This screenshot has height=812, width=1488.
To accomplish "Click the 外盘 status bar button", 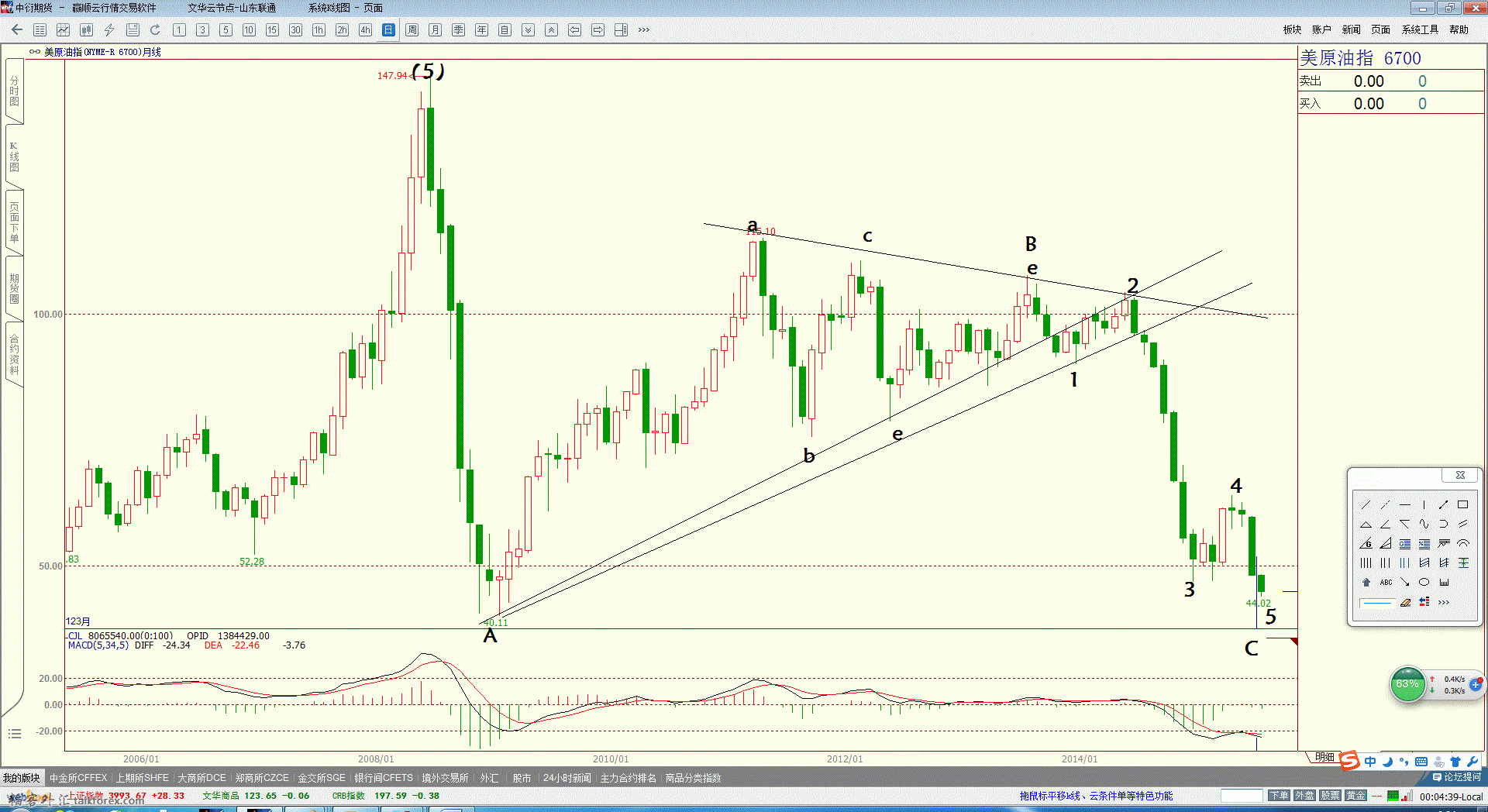I will coord(1304,796).
